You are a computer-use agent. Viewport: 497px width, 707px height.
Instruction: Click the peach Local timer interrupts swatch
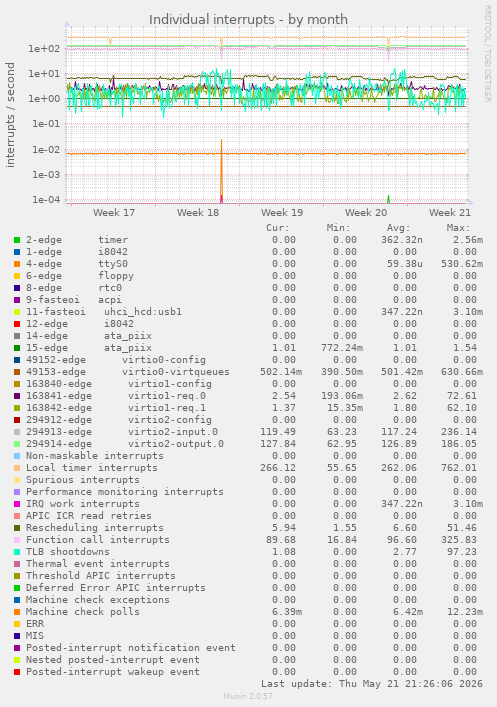tap(17, 468)
